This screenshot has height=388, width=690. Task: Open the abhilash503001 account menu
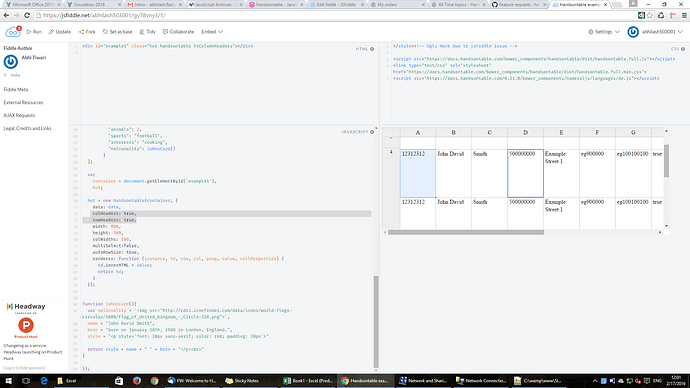[x=662, y=32]
